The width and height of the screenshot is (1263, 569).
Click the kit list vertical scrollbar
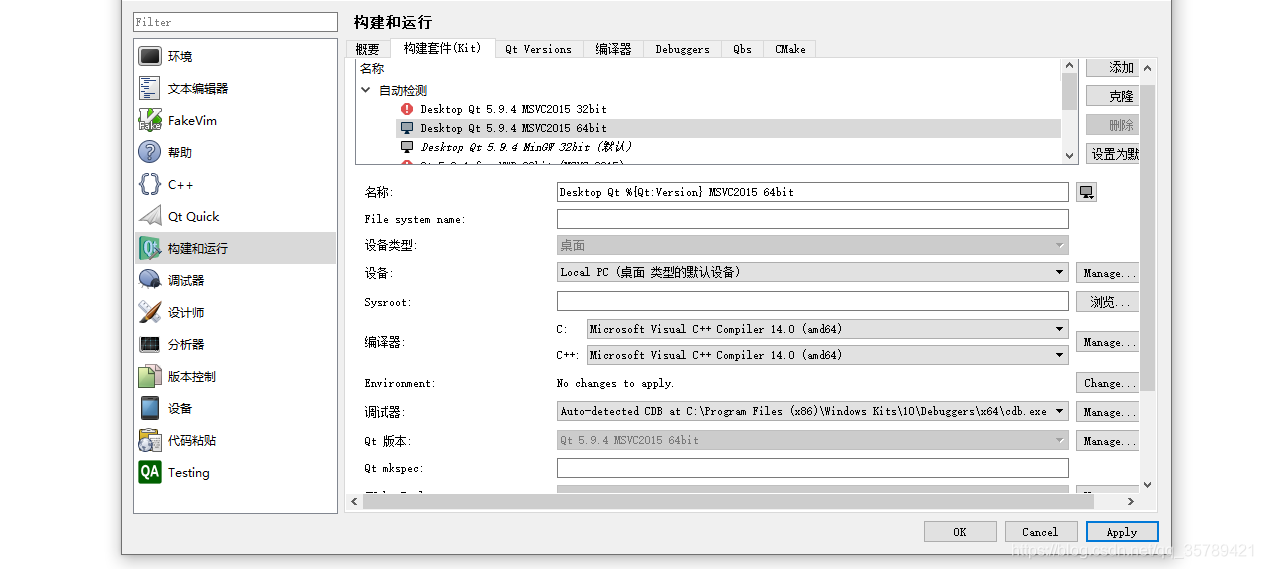click(x=1069, y=93)
